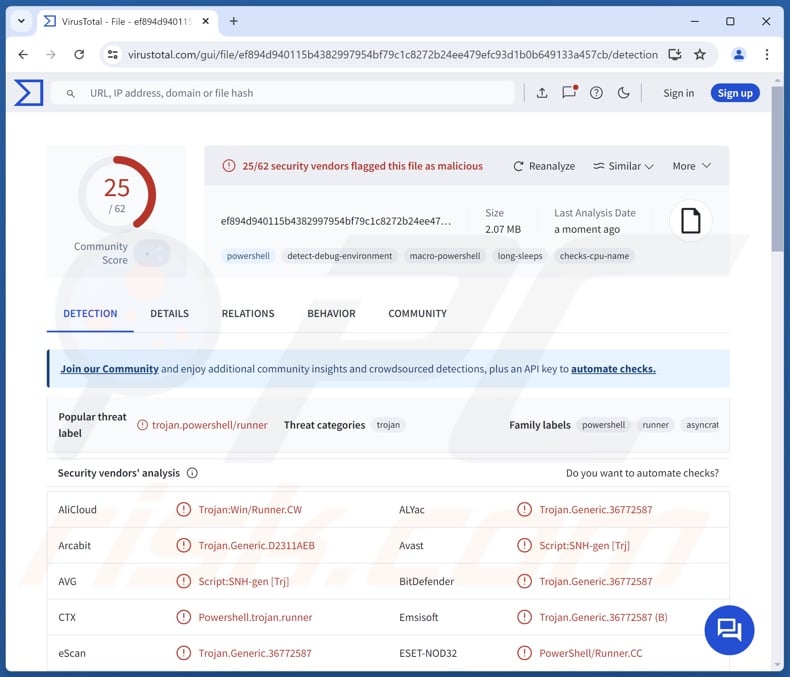Click the VirusTotal sigma logo
Screen dimensions: 790x677
point(29,93)
